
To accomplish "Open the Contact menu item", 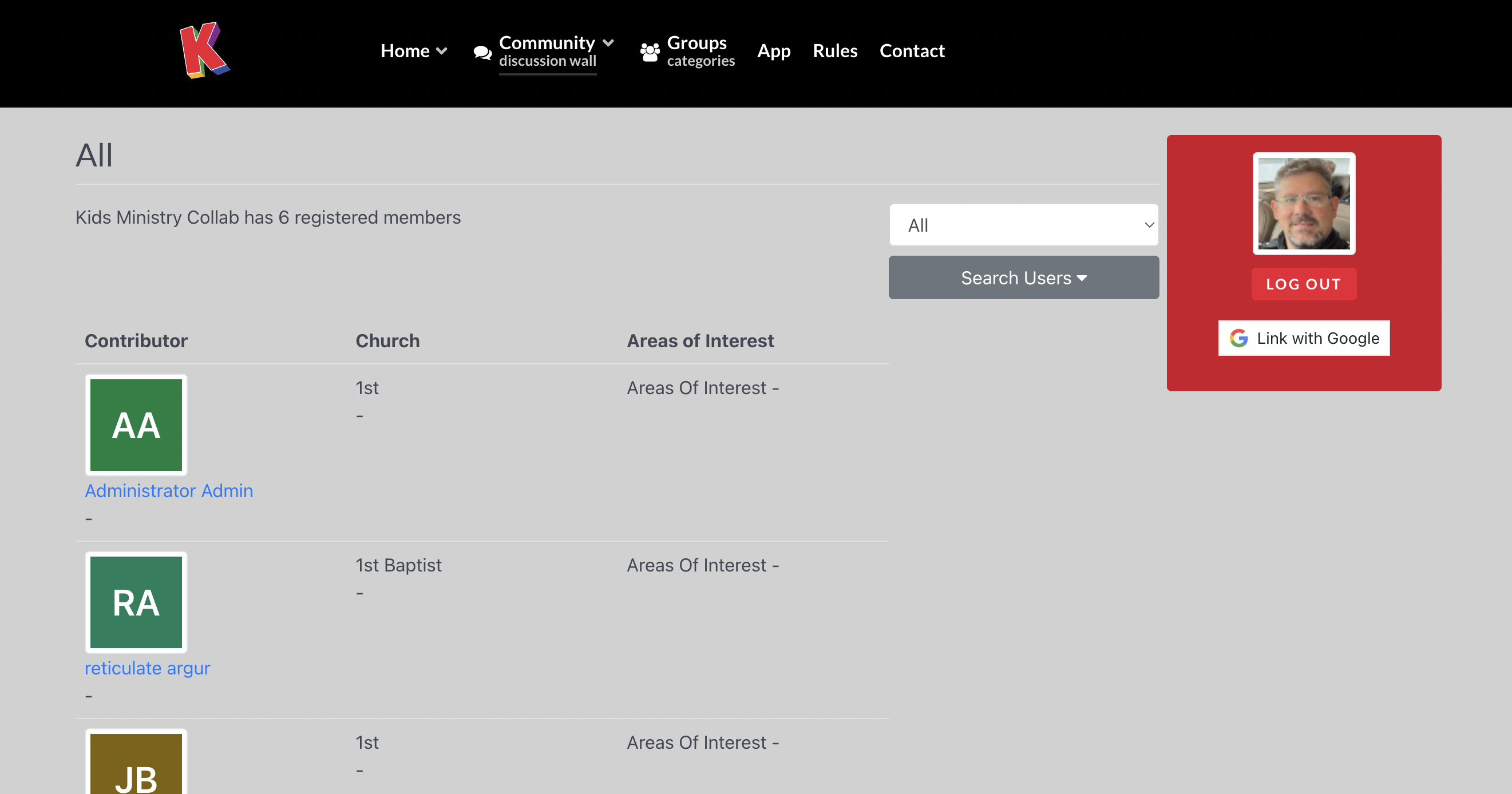I will (912, 51).
